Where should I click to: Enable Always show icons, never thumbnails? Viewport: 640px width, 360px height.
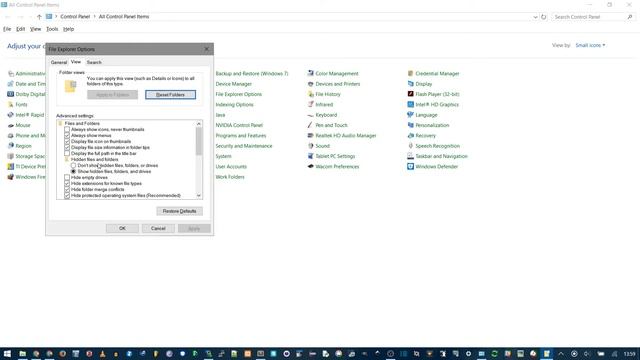pyautogui.click(x=67, y=129)
